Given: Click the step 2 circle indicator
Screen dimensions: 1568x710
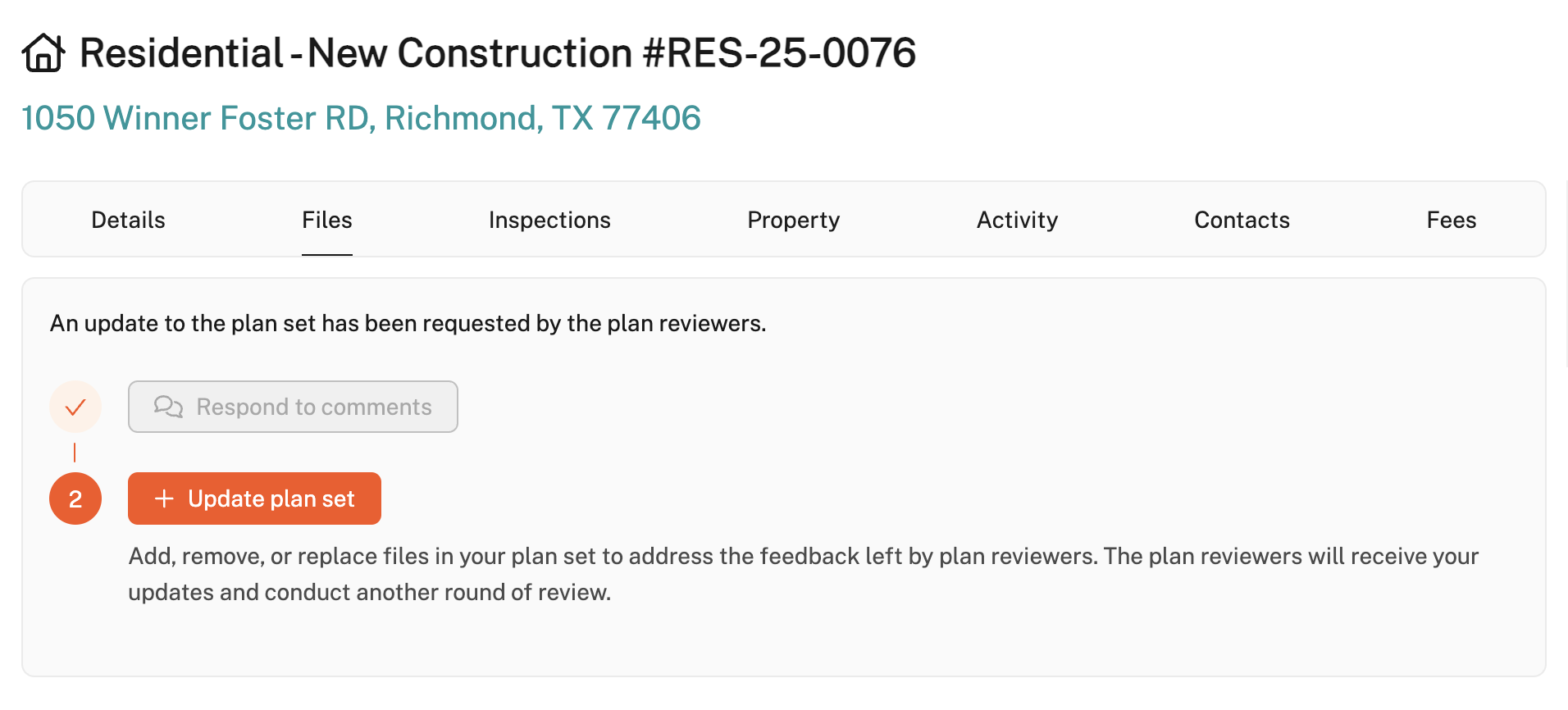Looking at the screenshot, I should (x=75, y=498).
